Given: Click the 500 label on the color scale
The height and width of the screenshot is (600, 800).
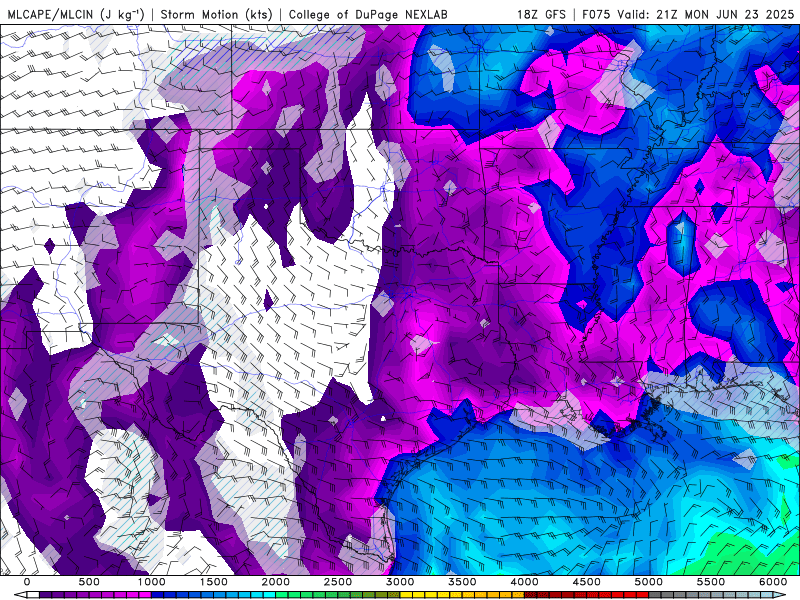Looking at the screenshot, I should (89, 582).
